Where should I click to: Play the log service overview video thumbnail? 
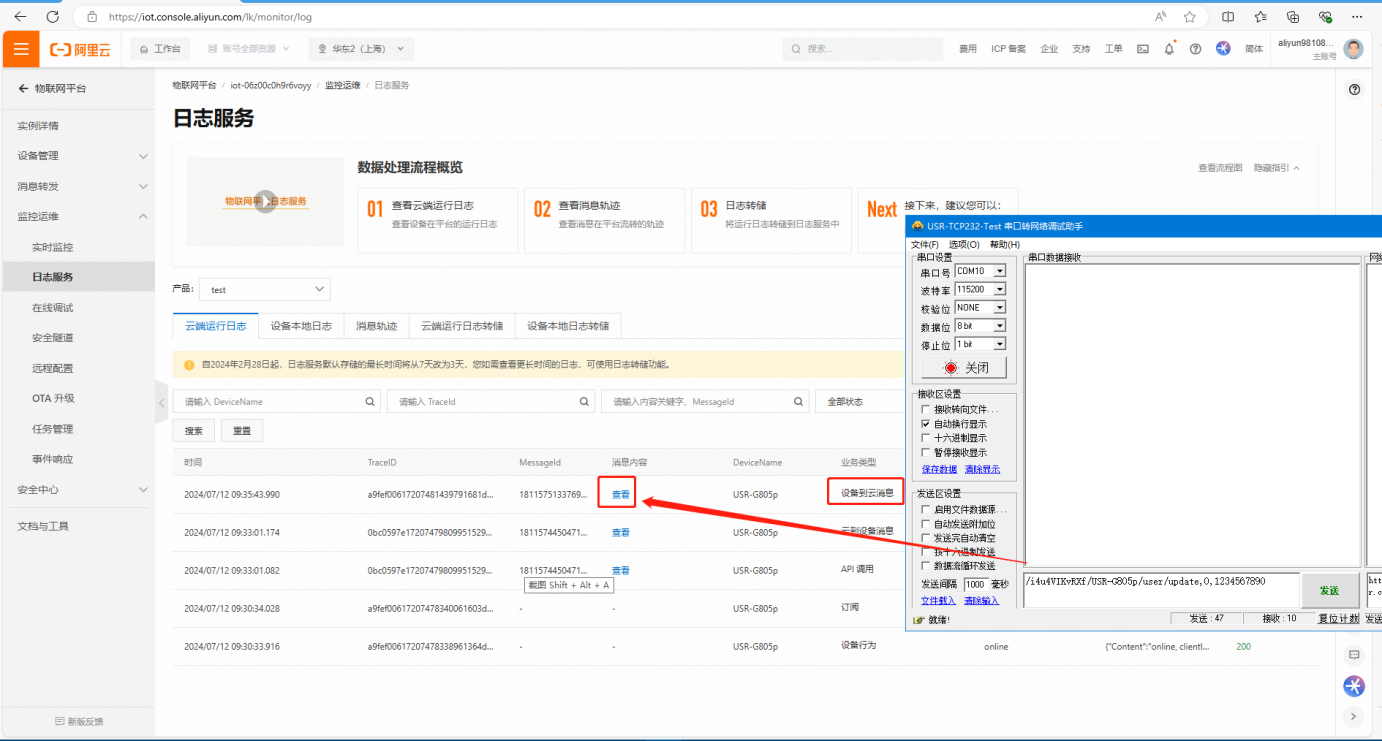pyautogui.click(x=264, y=201)
